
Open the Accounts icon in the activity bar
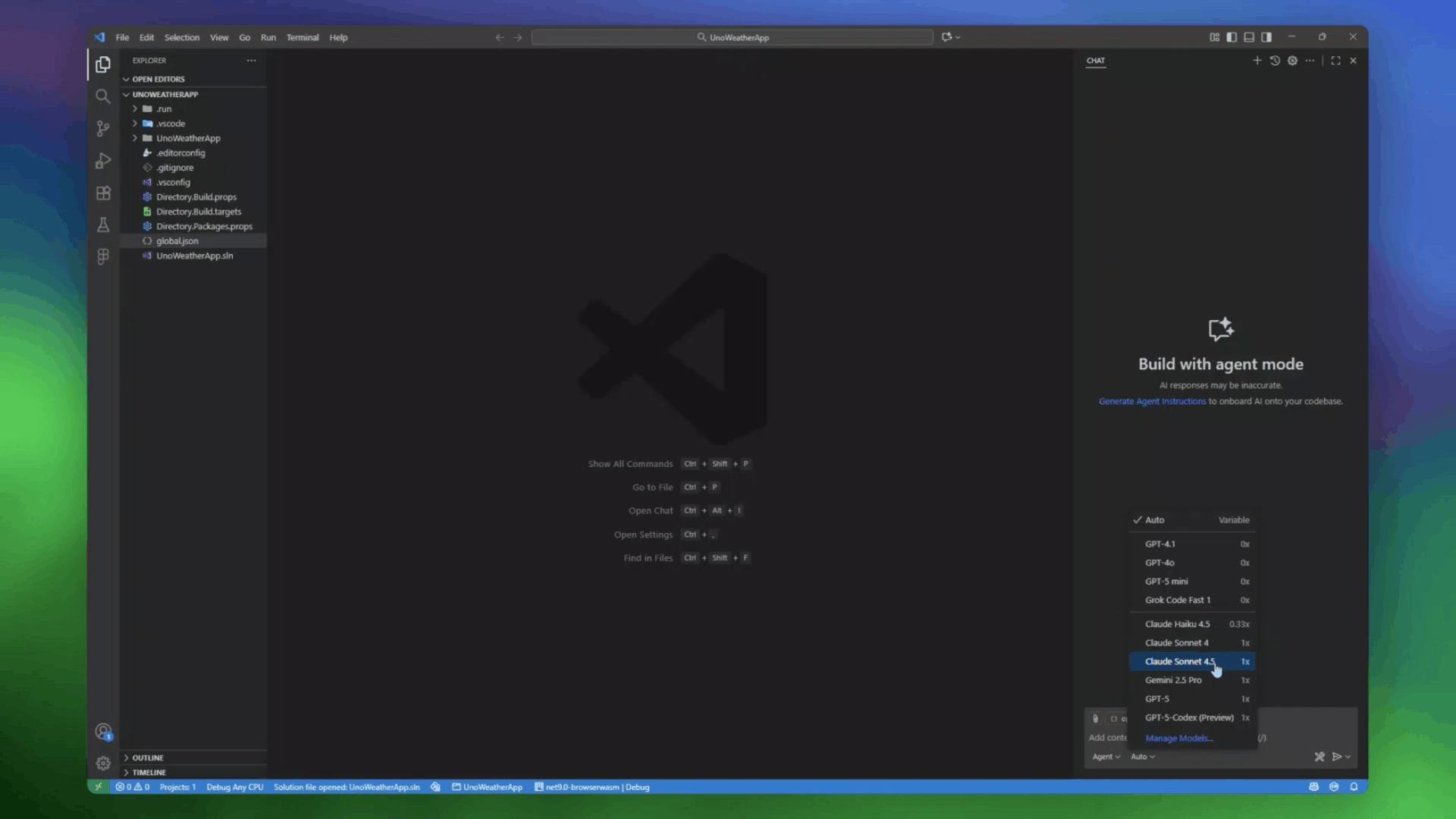coord(103,730)
